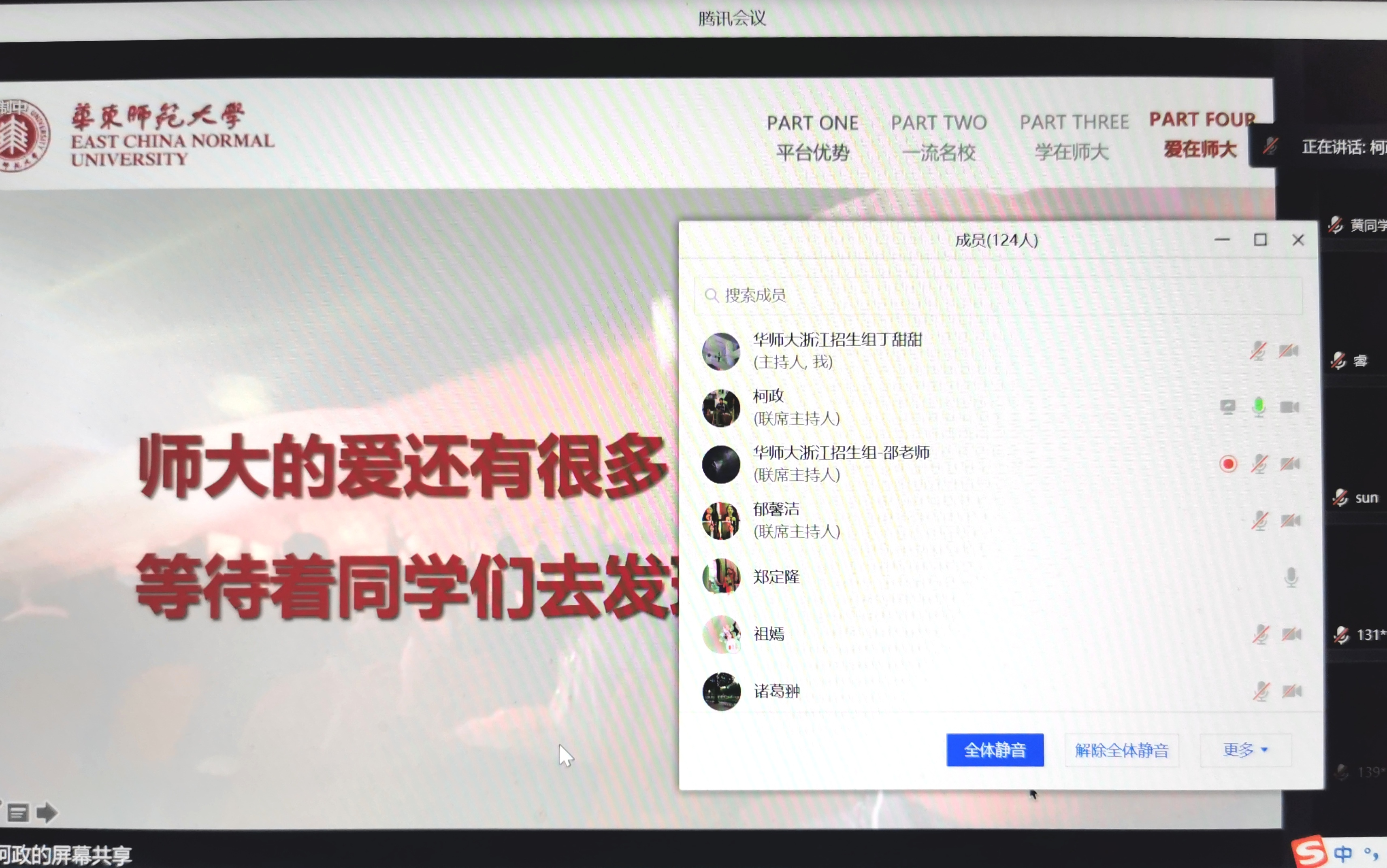Screen dimensions: 1387x868
Task: Select member name 祖嫣
Action: click(x=769, y=634)
